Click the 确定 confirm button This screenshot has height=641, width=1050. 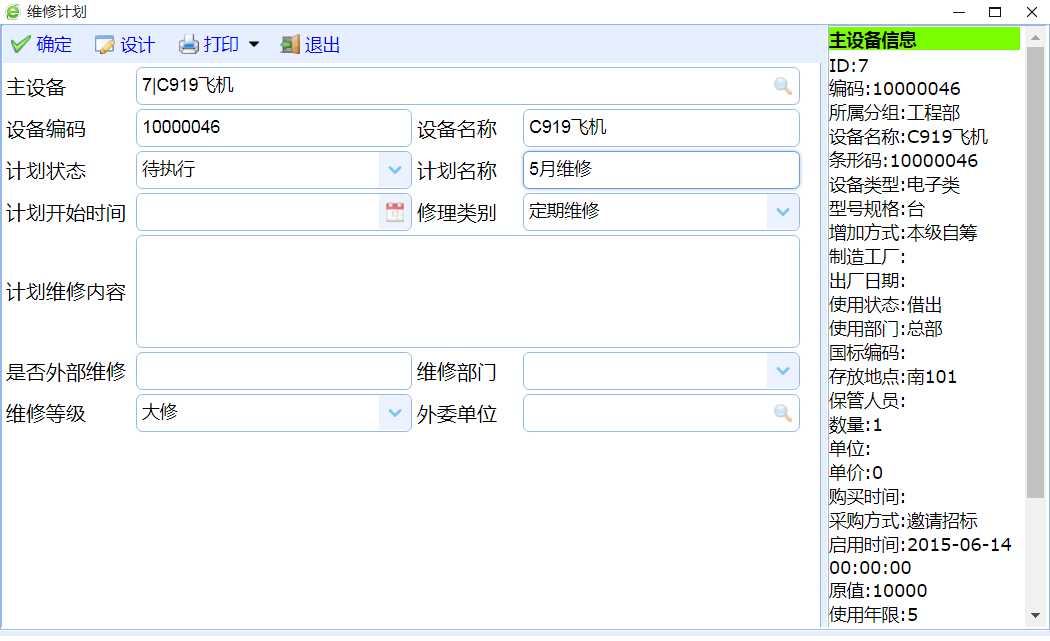[42, 45]
